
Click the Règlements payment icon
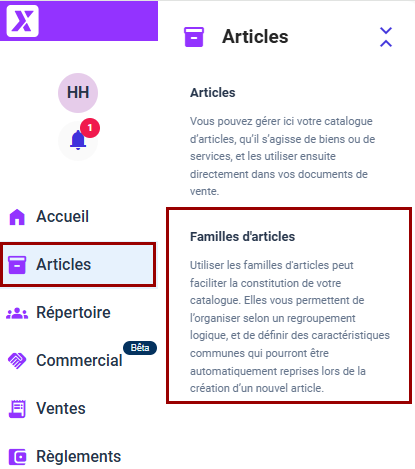(18, 457)
